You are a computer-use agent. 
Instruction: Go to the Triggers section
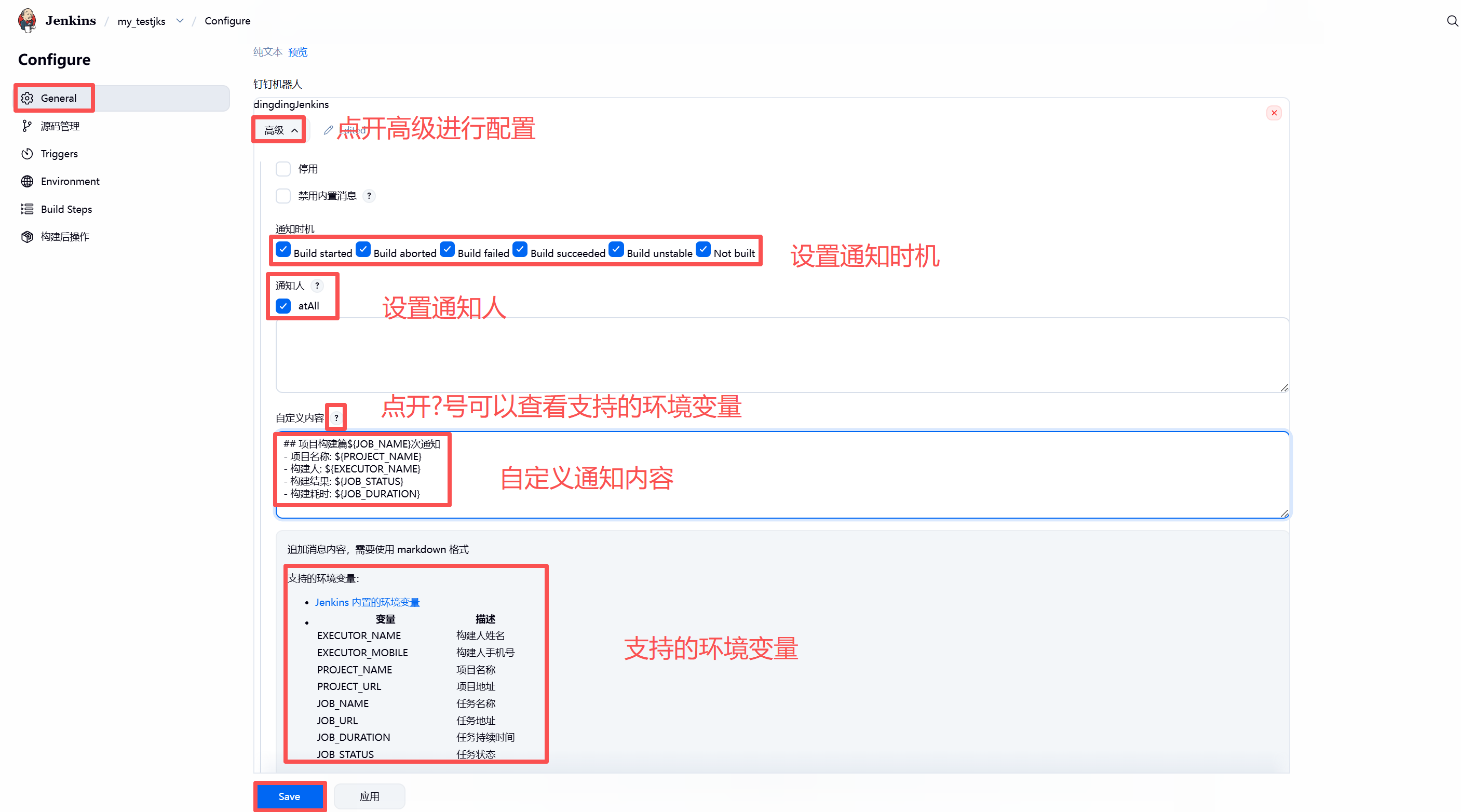(x=122, y=154)
